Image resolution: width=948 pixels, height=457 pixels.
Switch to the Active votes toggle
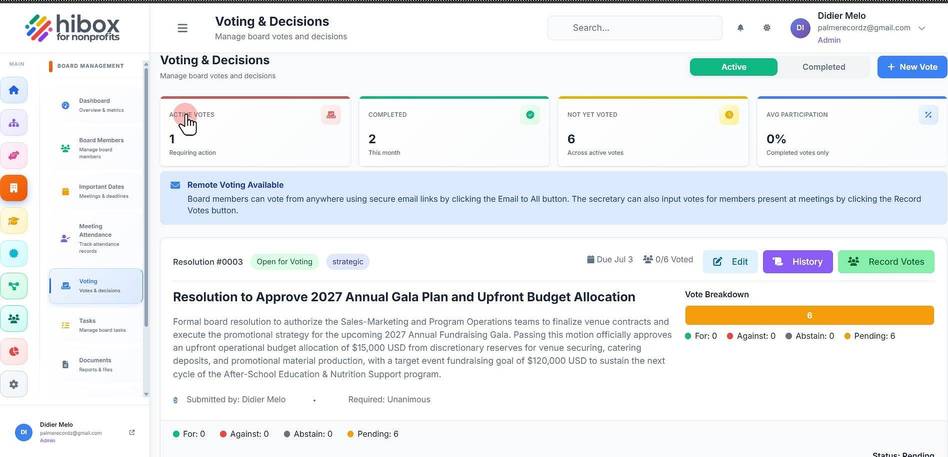[733, 67]
